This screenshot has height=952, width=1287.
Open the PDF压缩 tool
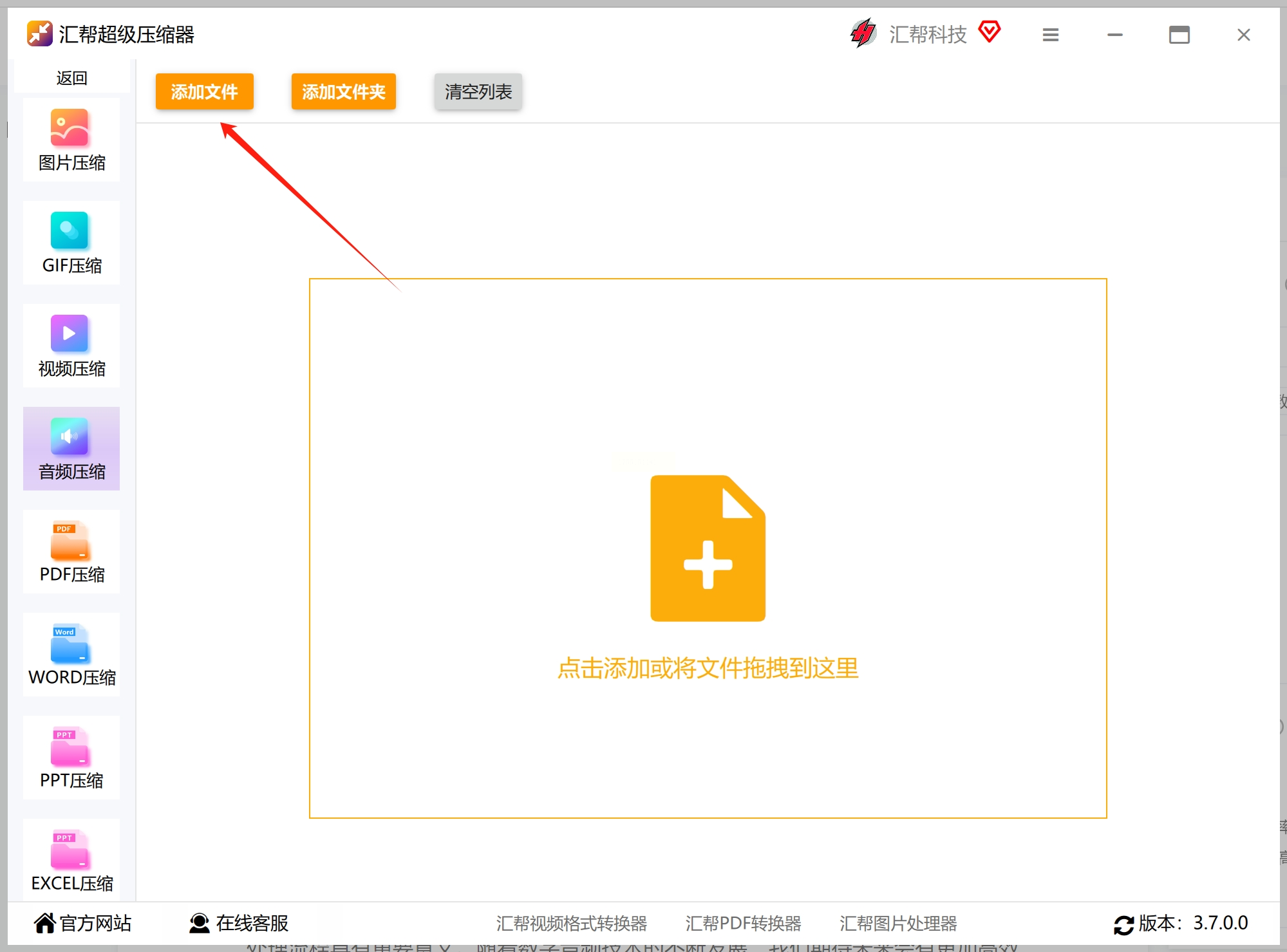tap(71, 552)
